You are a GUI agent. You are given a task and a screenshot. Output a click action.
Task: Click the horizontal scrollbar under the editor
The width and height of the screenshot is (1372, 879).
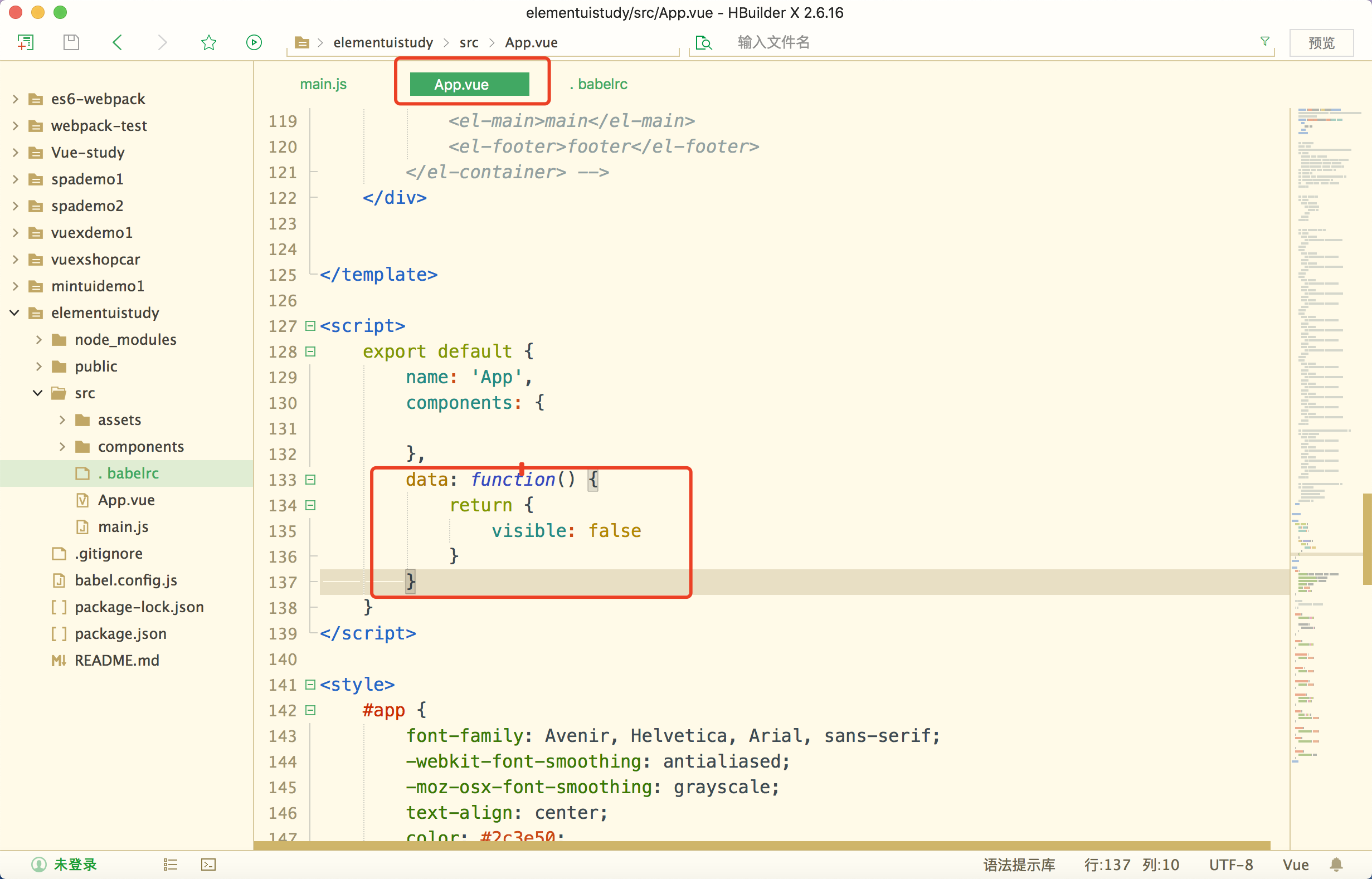(x=762, y=846)
